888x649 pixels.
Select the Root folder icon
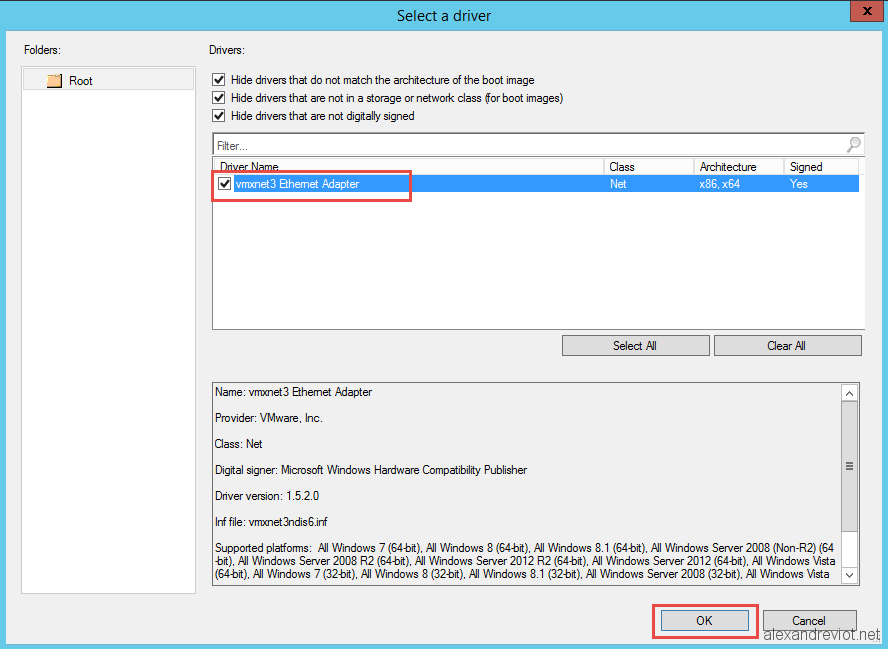point(54,80)
